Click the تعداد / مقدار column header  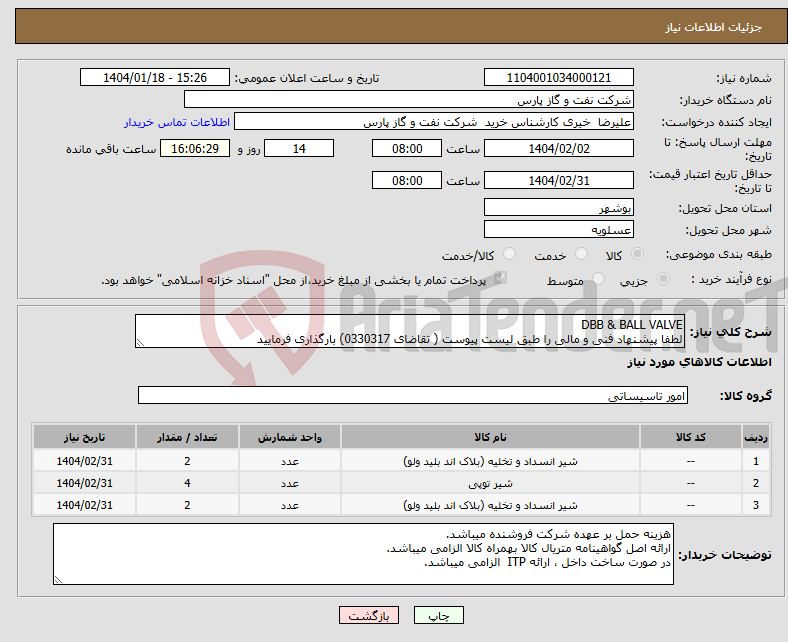[x=187, y=437]
